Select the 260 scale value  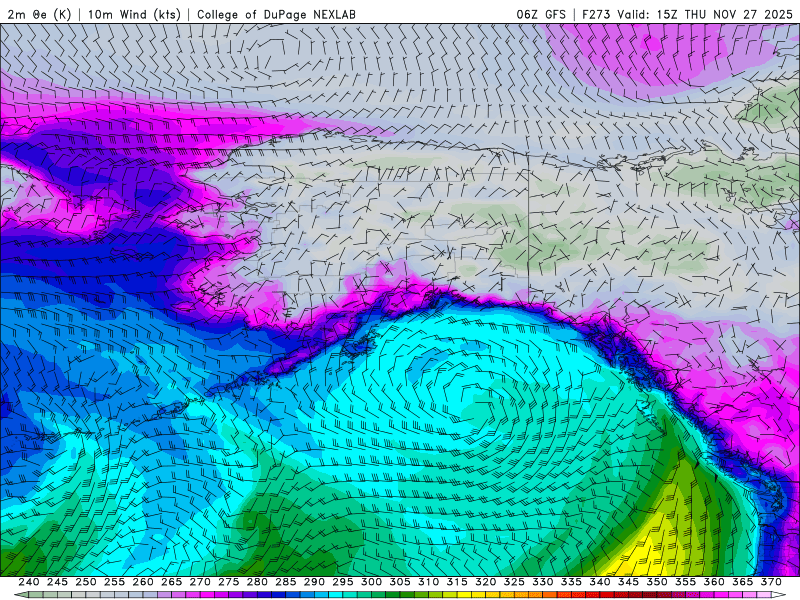[x=143, y=582]
